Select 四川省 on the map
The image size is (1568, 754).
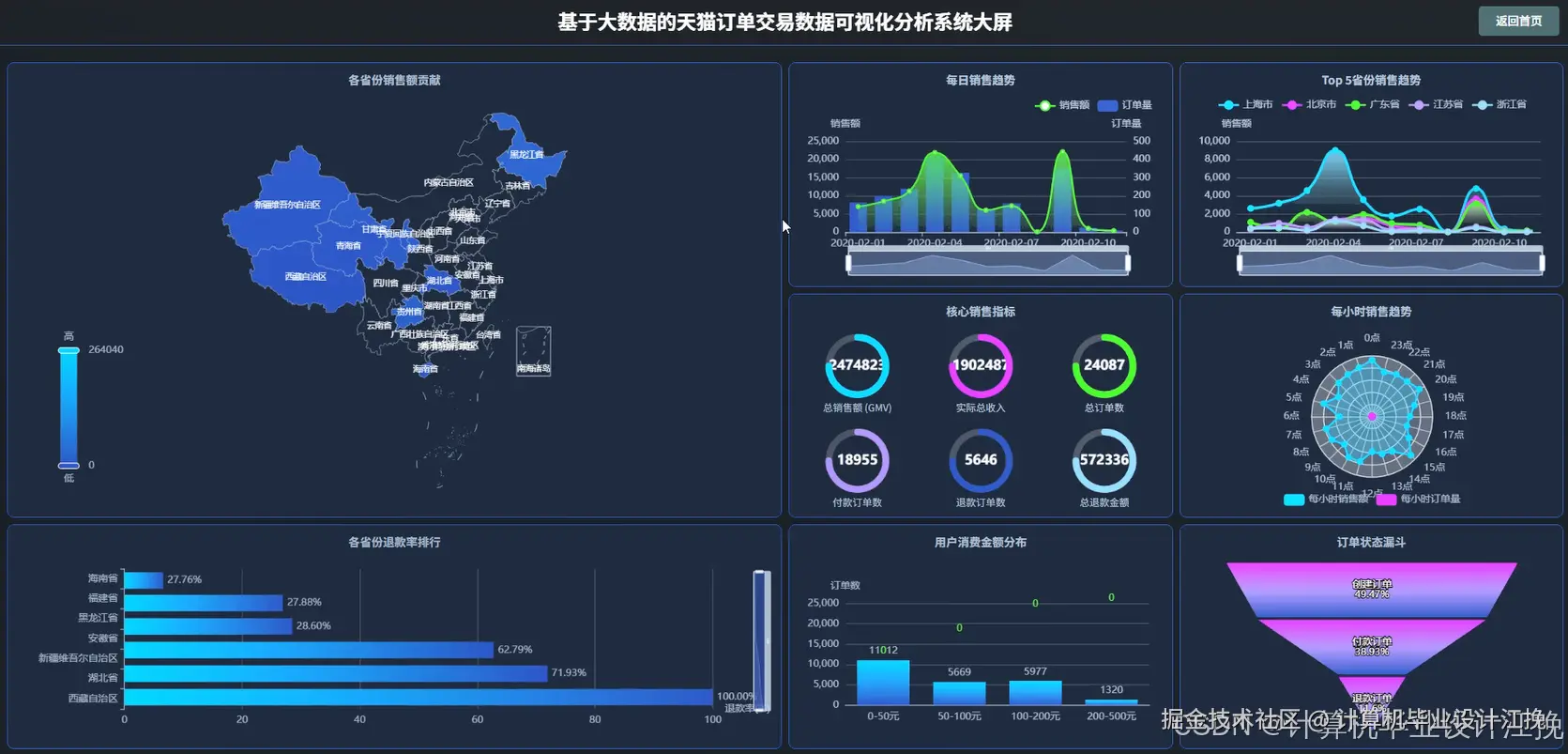point(386,283)
